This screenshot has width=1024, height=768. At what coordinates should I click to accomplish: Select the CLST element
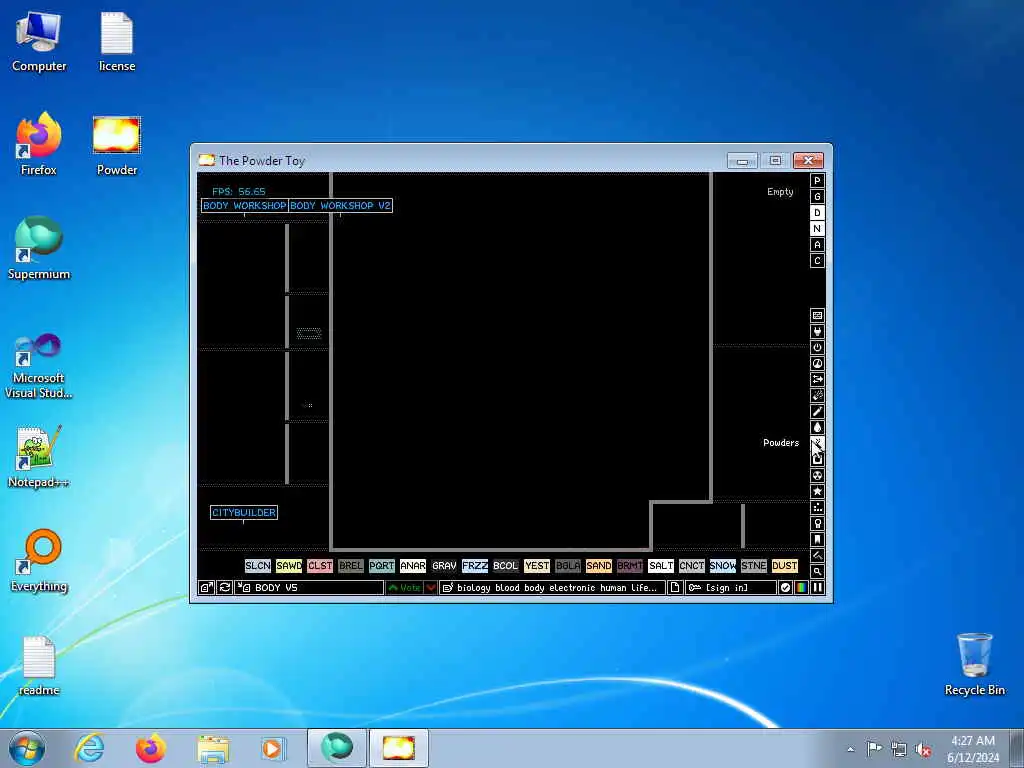[x=320, y=566]
